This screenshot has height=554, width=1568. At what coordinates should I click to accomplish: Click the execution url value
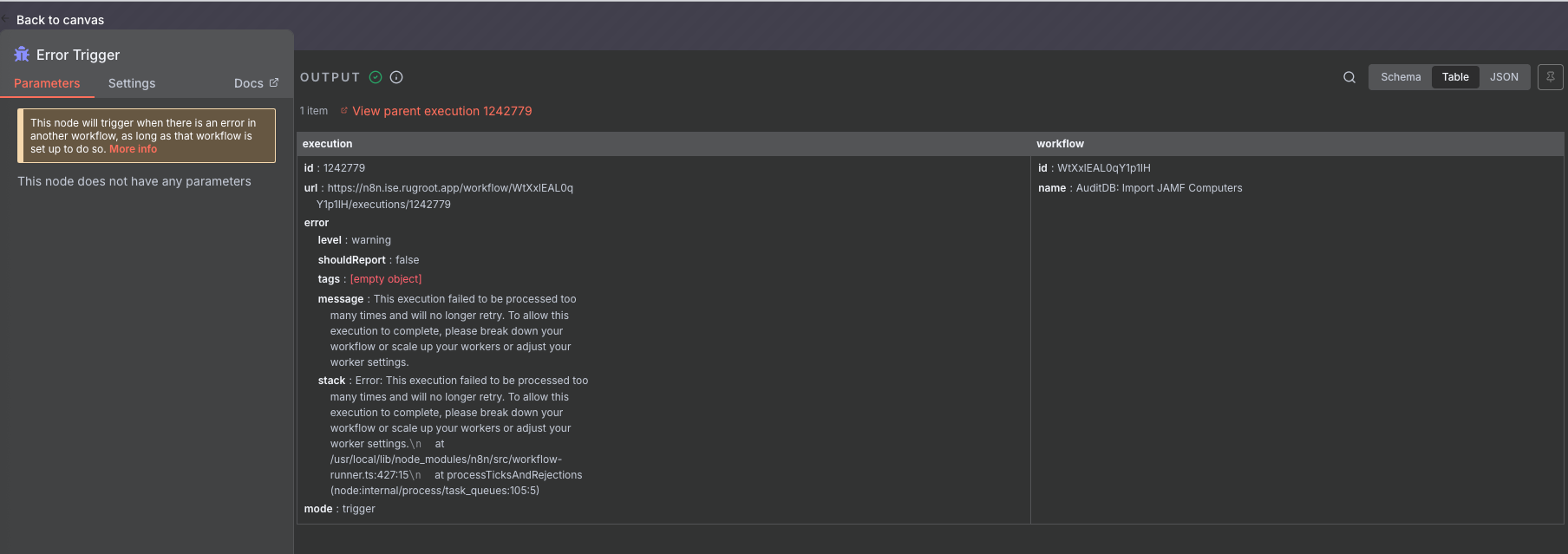[x=449, y=188]
